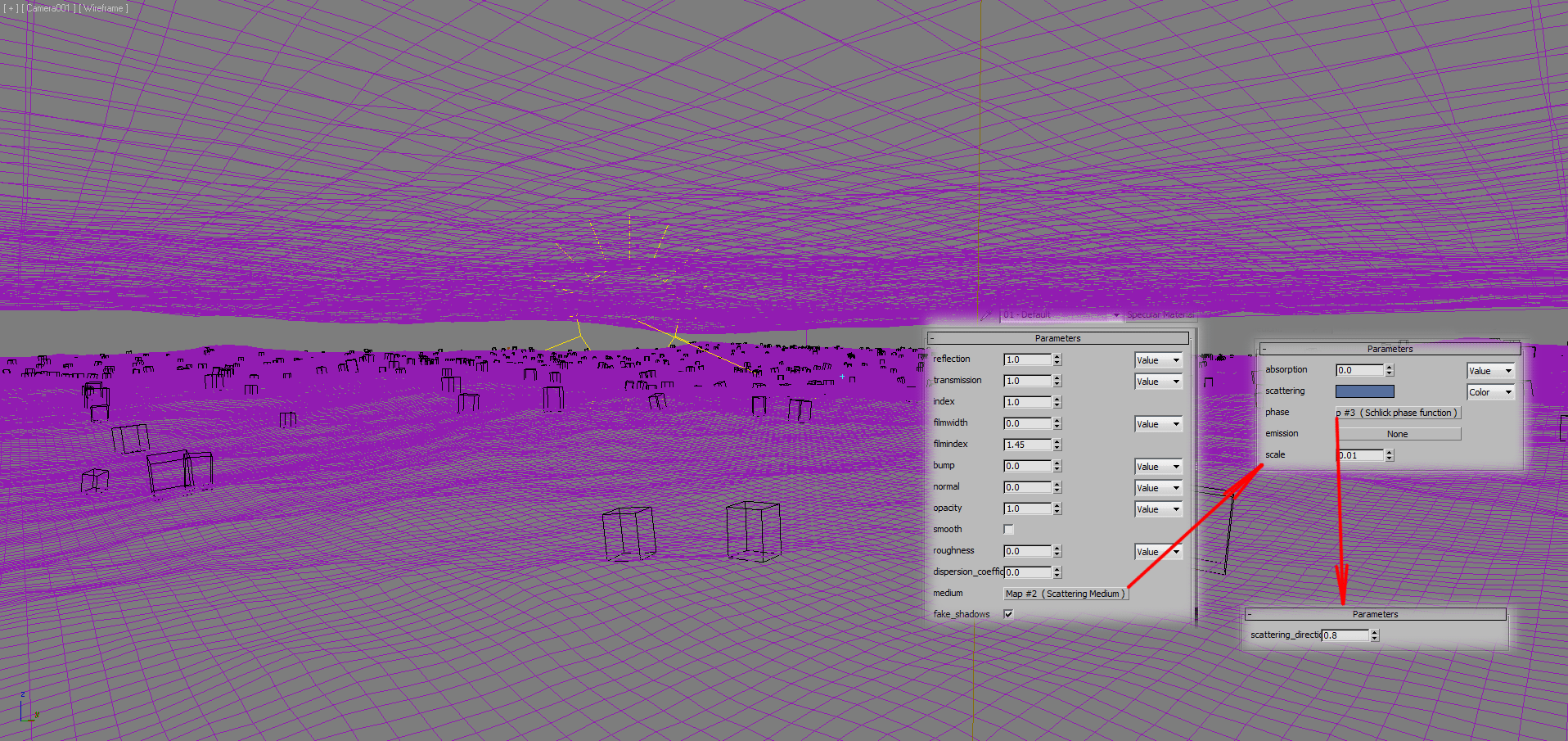1568x741 pixels.
Task: Click the scattering_direction spinner arrows
Action: coord(1375,635)
